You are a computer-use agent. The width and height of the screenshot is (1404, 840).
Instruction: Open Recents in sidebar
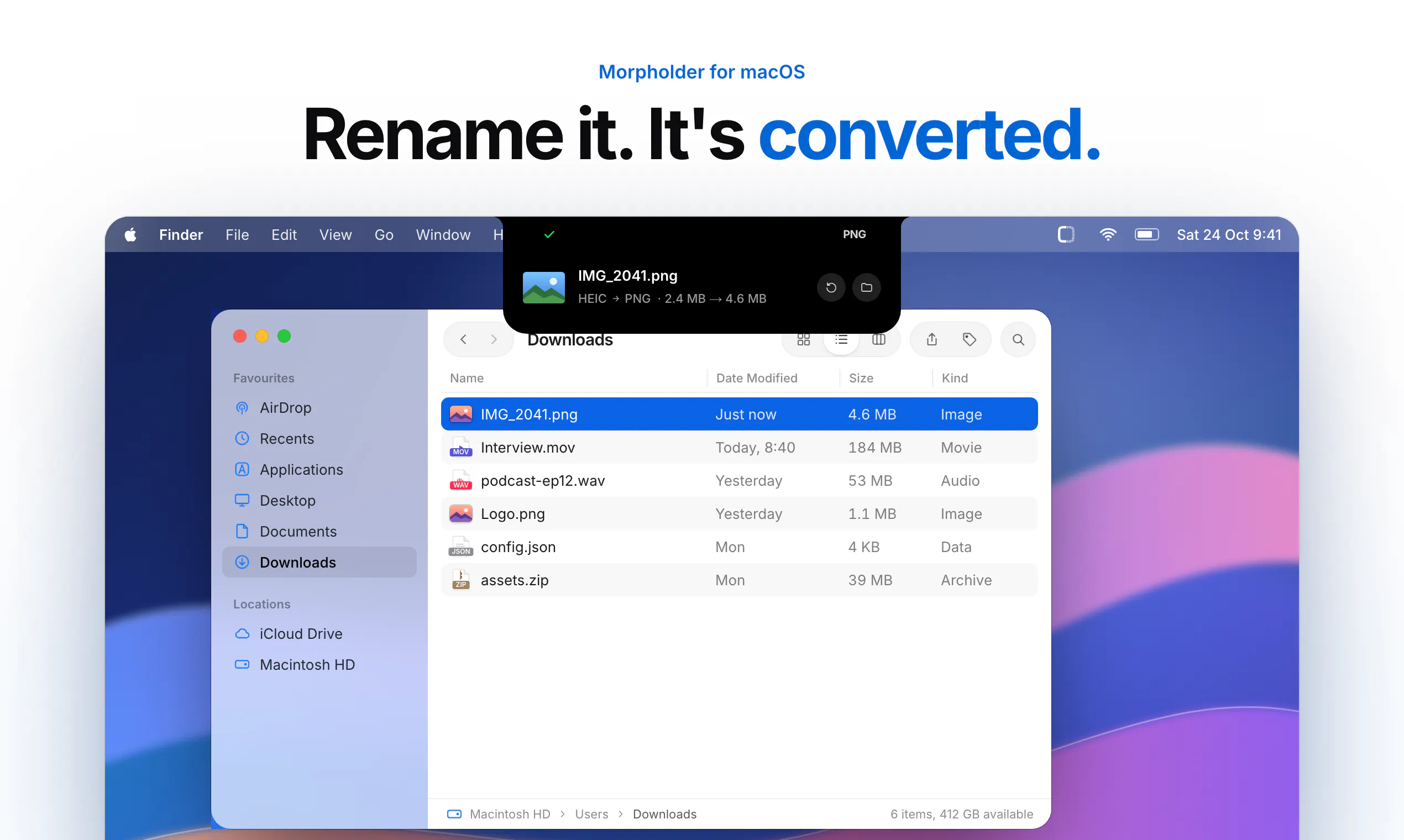(319, 439)
